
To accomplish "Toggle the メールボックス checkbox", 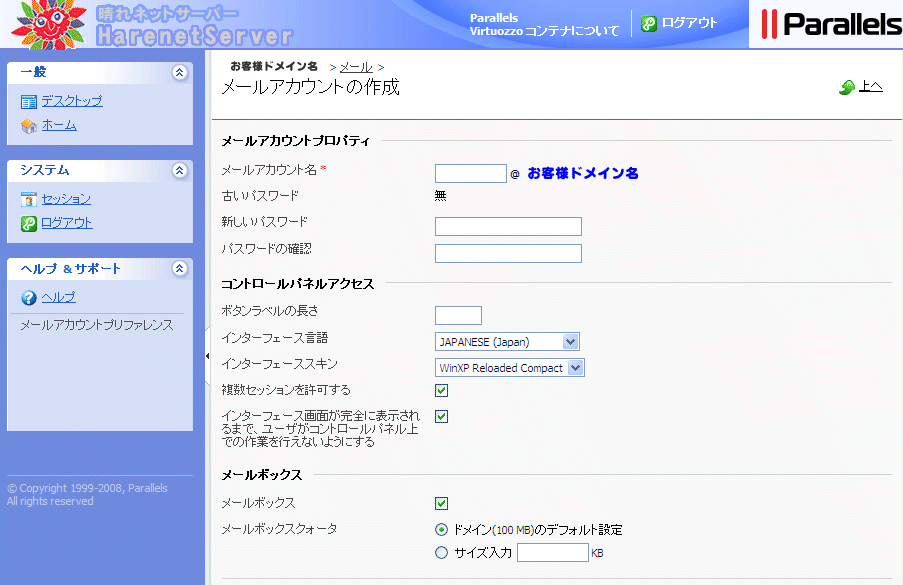I will pos(441,503).
